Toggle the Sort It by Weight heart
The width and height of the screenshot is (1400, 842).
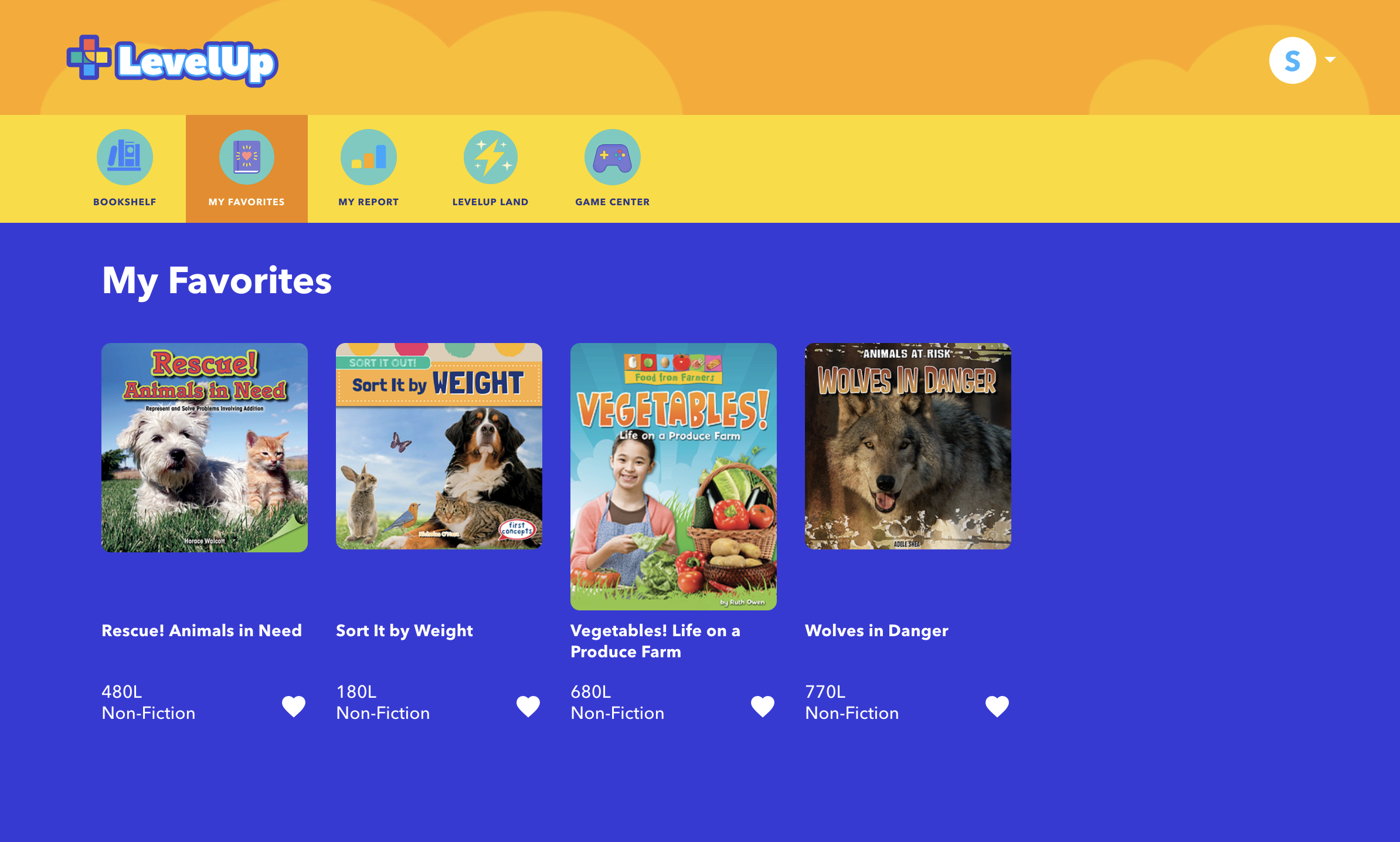click(x=528, y=706)
